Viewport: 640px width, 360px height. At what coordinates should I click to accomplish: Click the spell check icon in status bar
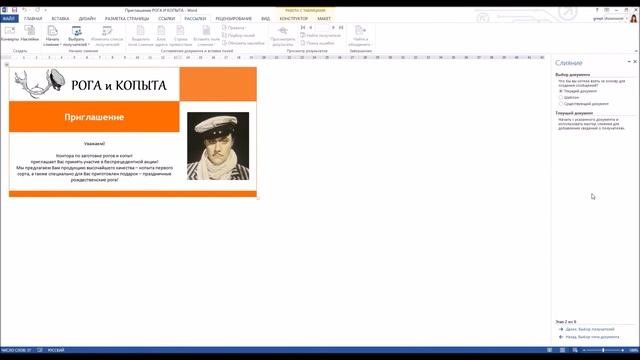click(x=40, y=350)
